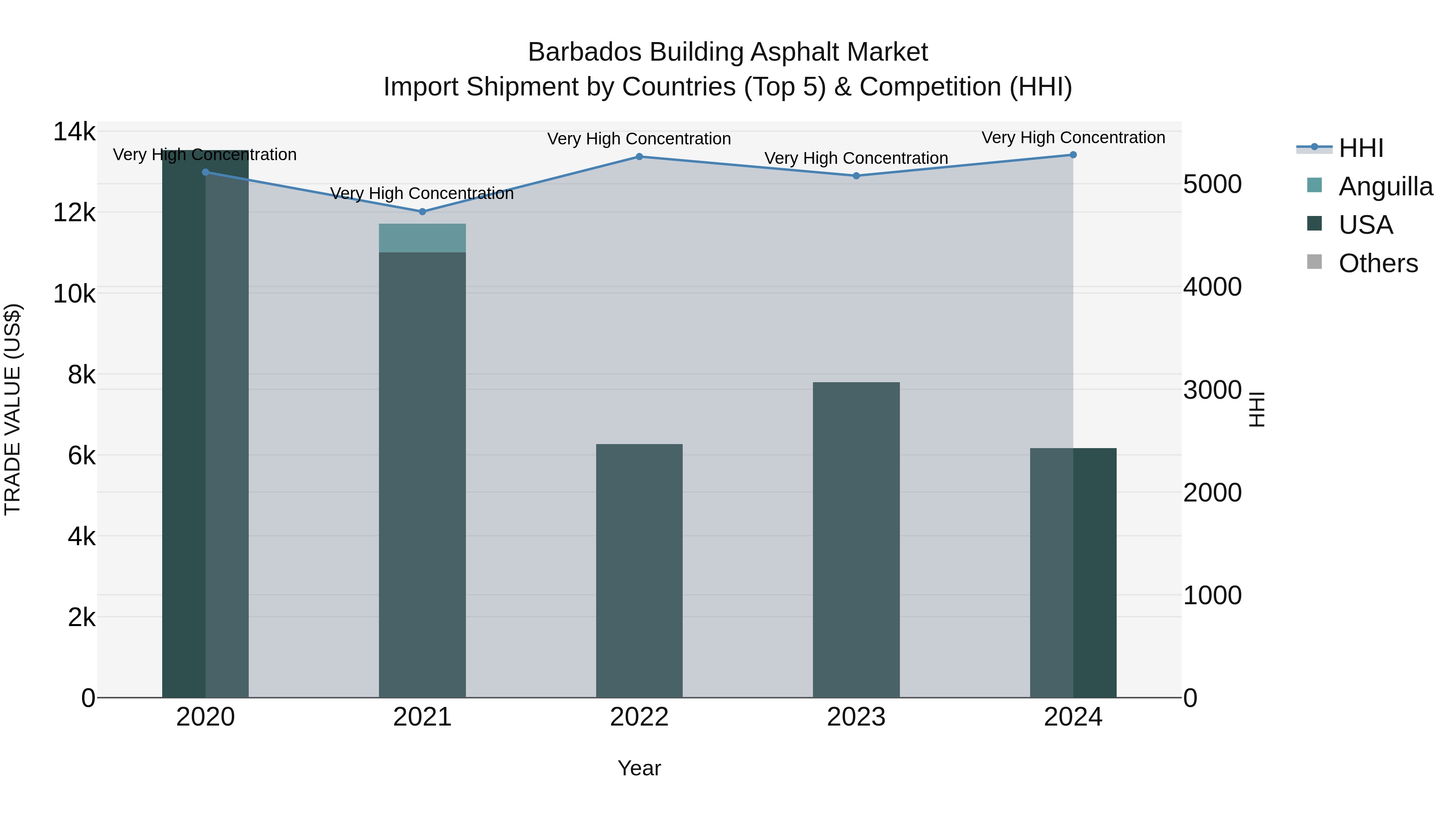Click the 12k left axis tick
Viewport: 1456px width, 819px height.
[74, 212]
